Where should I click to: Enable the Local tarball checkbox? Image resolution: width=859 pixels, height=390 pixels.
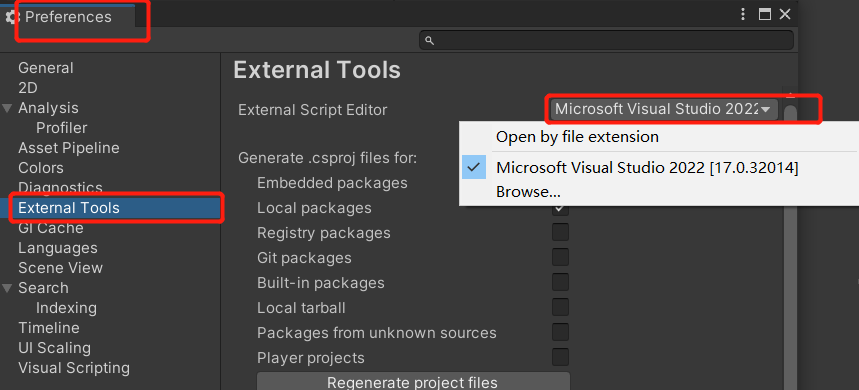[x=560, y=307]
